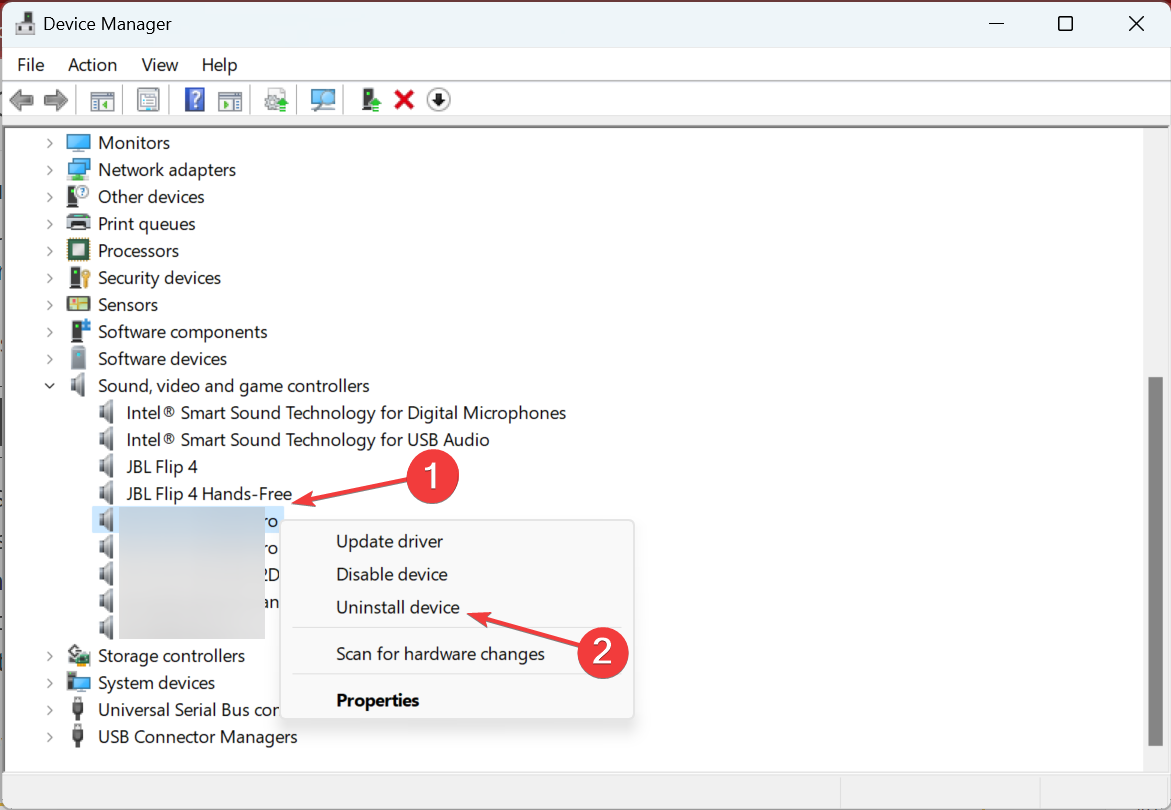Click the Monitors category icon
Image resolution: width=1171 pixels, height=810 pixels.
click(x=78, y=143)
